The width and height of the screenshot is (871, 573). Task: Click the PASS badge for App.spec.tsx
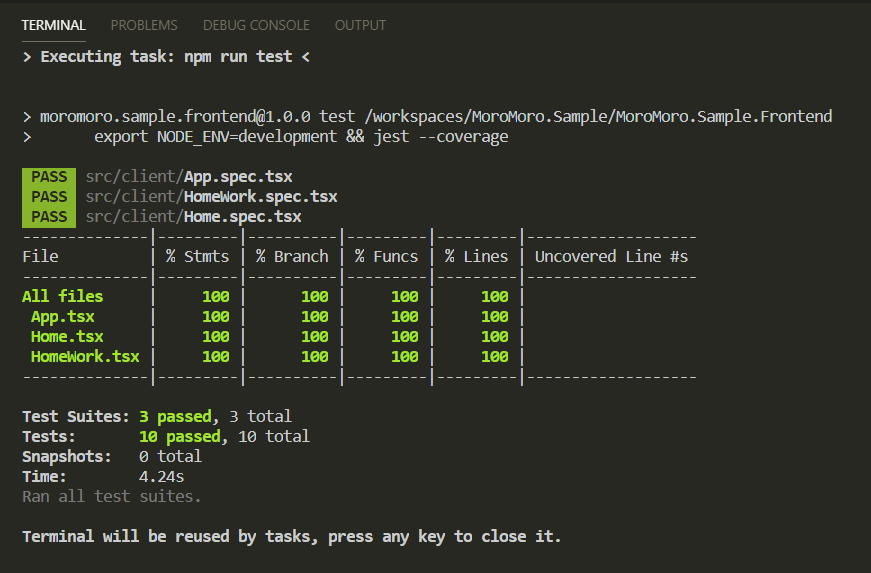coord(49,177)
